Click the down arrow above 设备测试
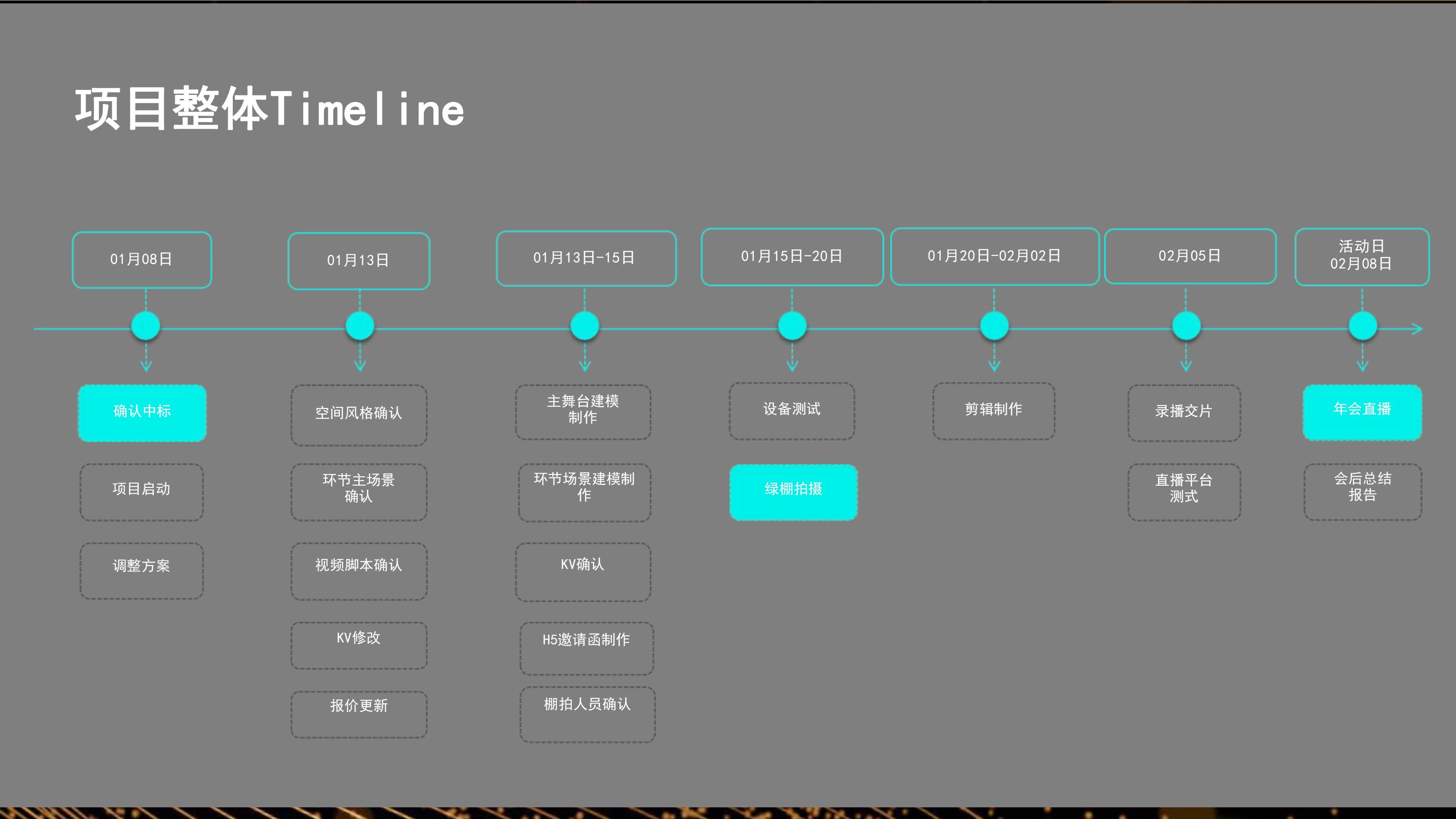Viewport: 1456px width, 819px height. (792, 364)
